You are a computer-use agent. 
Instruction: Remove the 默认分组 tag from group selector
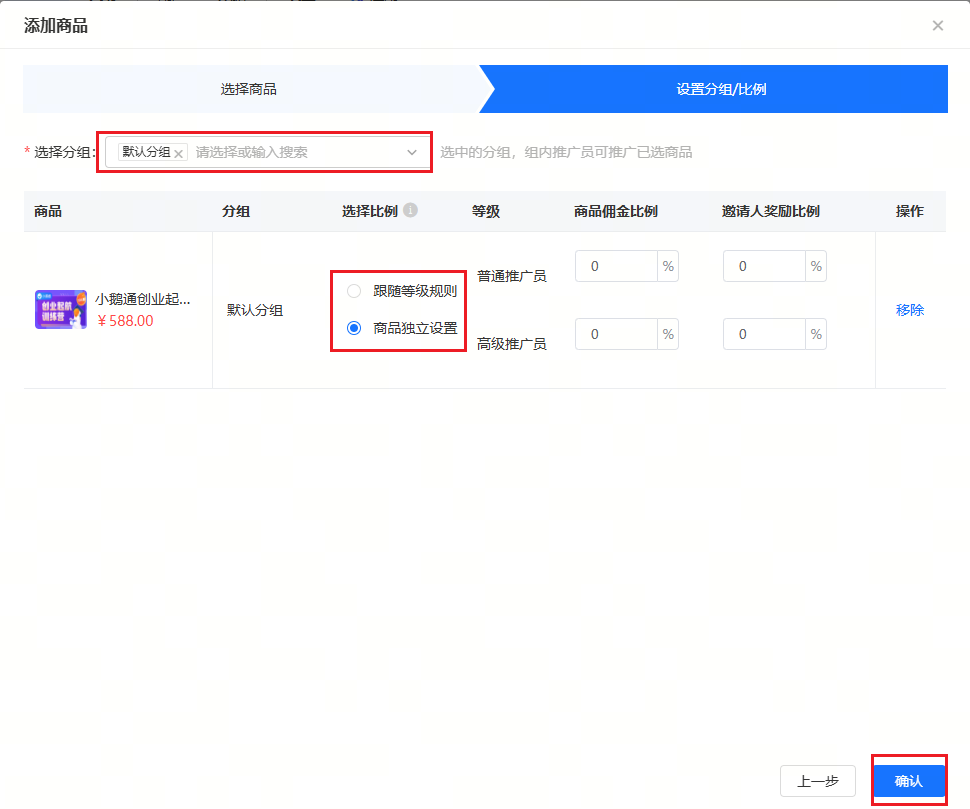pos(178,153)
